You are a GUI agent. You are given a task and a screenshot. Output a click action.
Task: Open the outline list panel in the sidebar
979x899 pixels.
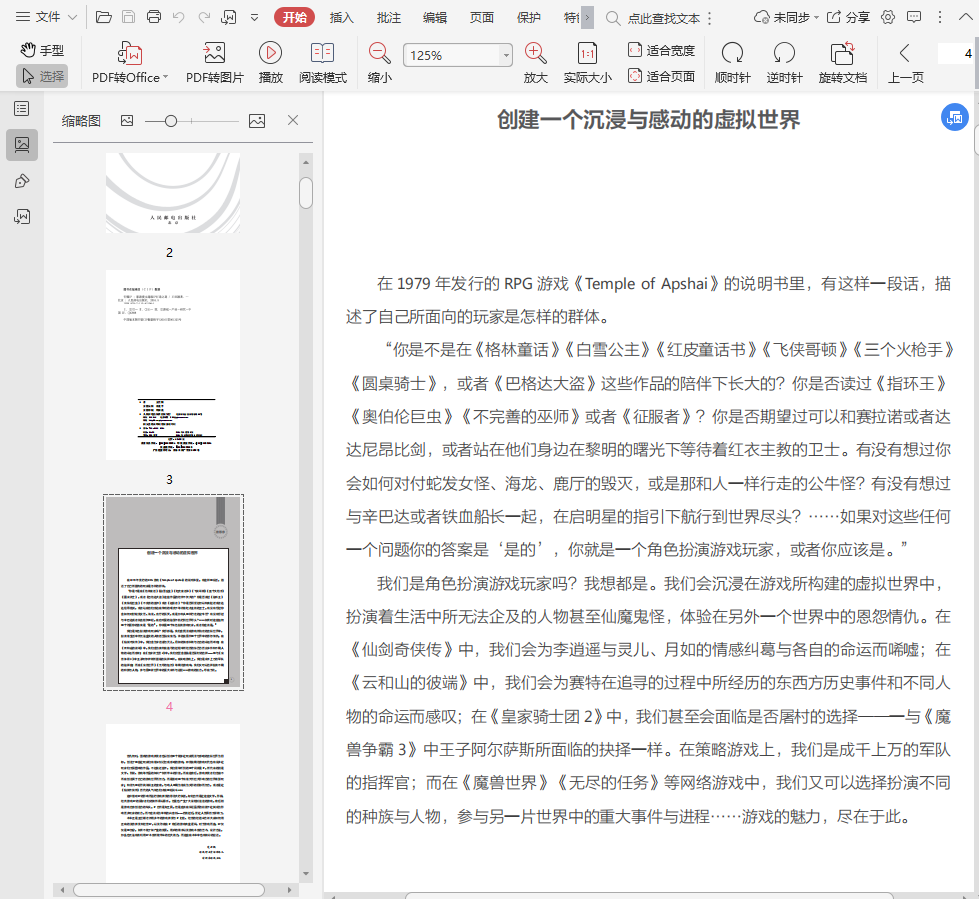[x=21, y=108]
